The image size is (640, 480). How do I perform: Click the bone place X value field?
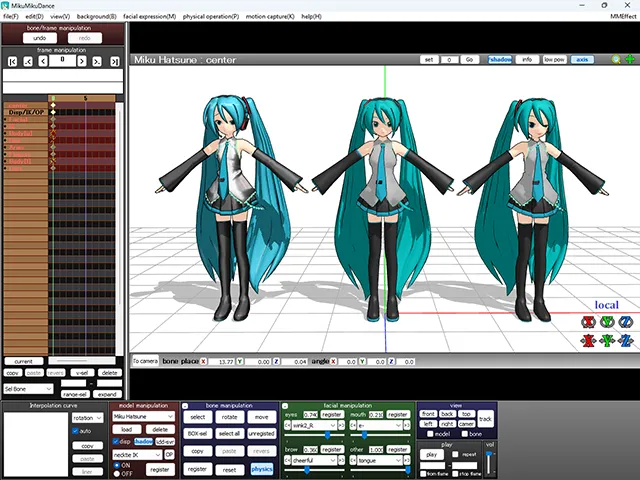(x=221, y=362)
